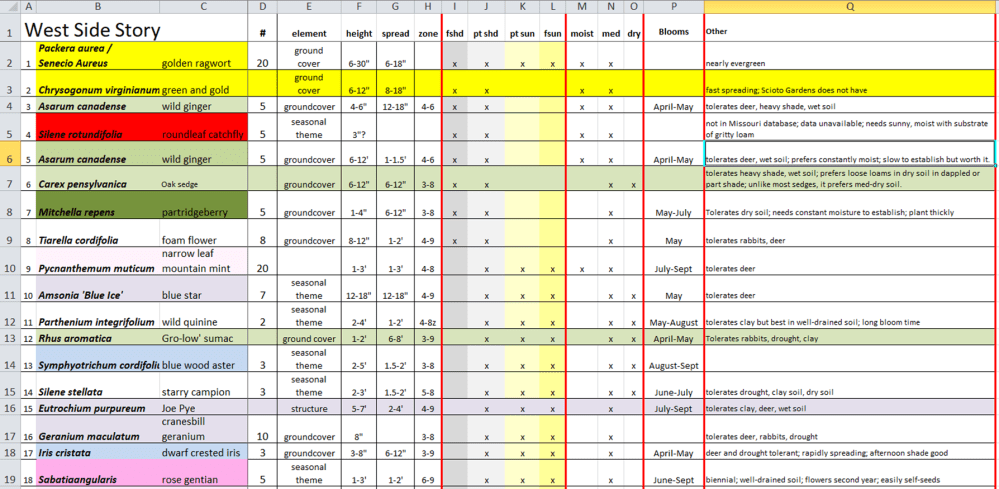This screenshot has height=489, width=999.
Task: Click the pink Sabatia angularis cell
Action: pos(97,479)
